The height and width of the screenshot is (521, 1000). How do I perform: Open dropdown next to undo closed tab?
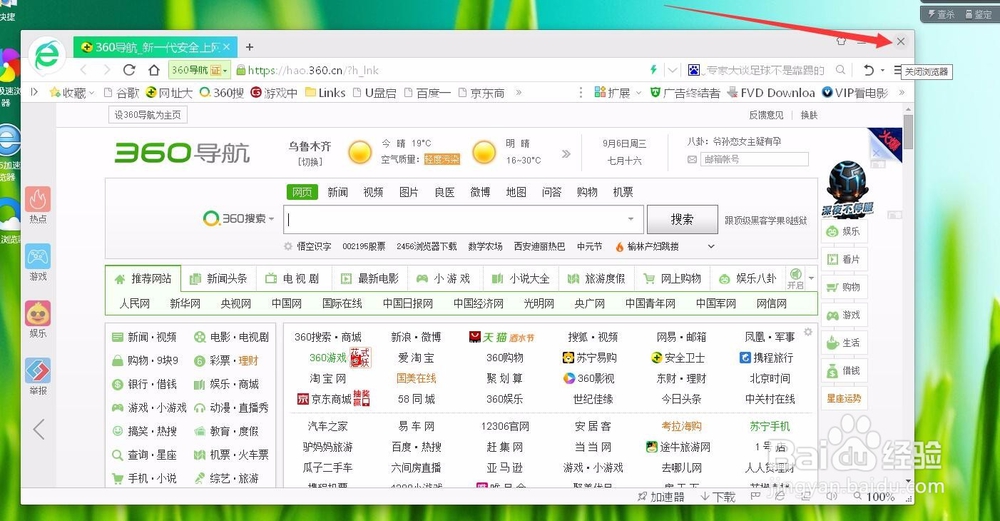pyautogui.click(x=882, y=70)
